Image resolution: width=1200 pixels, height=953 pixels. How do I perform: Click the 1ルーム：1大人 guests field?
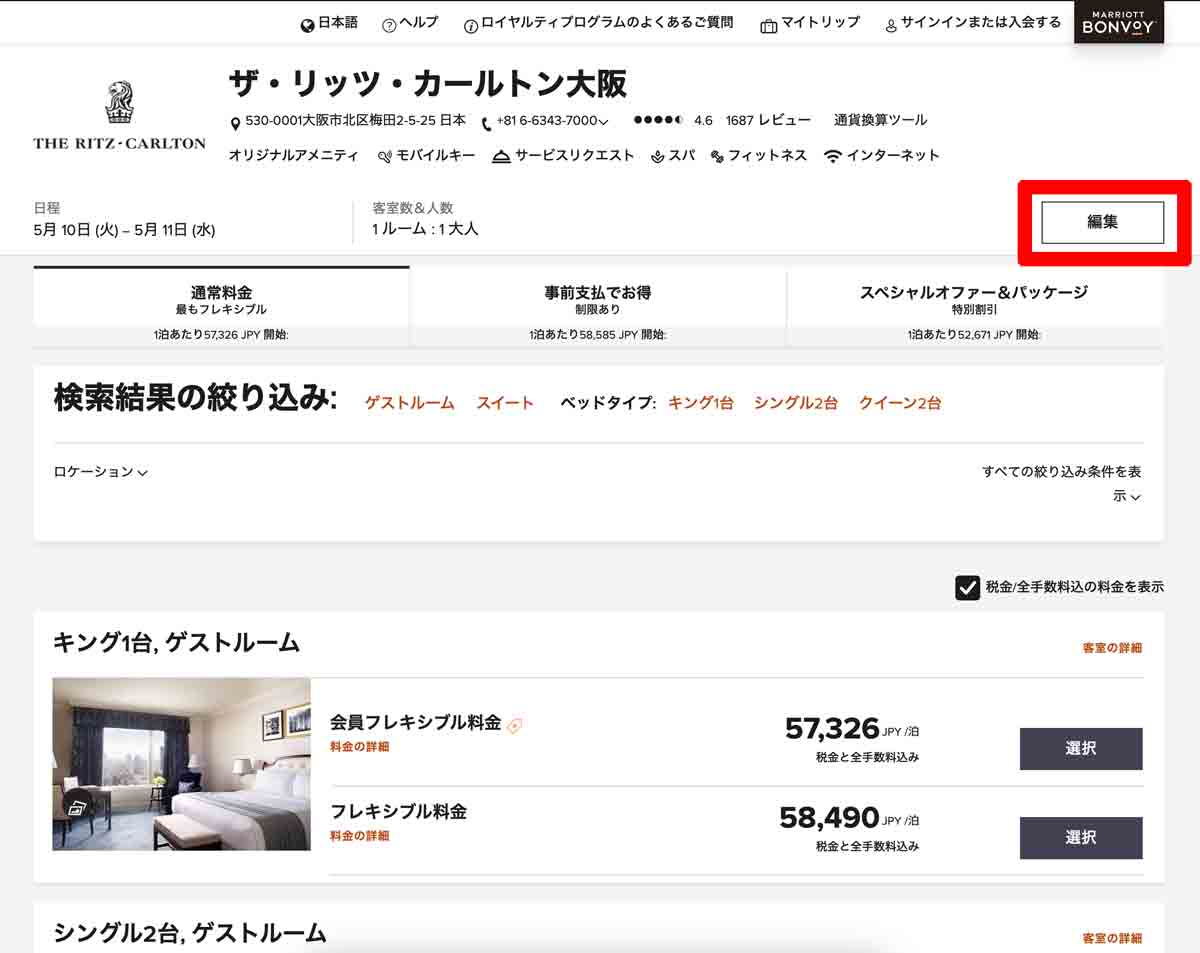(x=425, y=229)
